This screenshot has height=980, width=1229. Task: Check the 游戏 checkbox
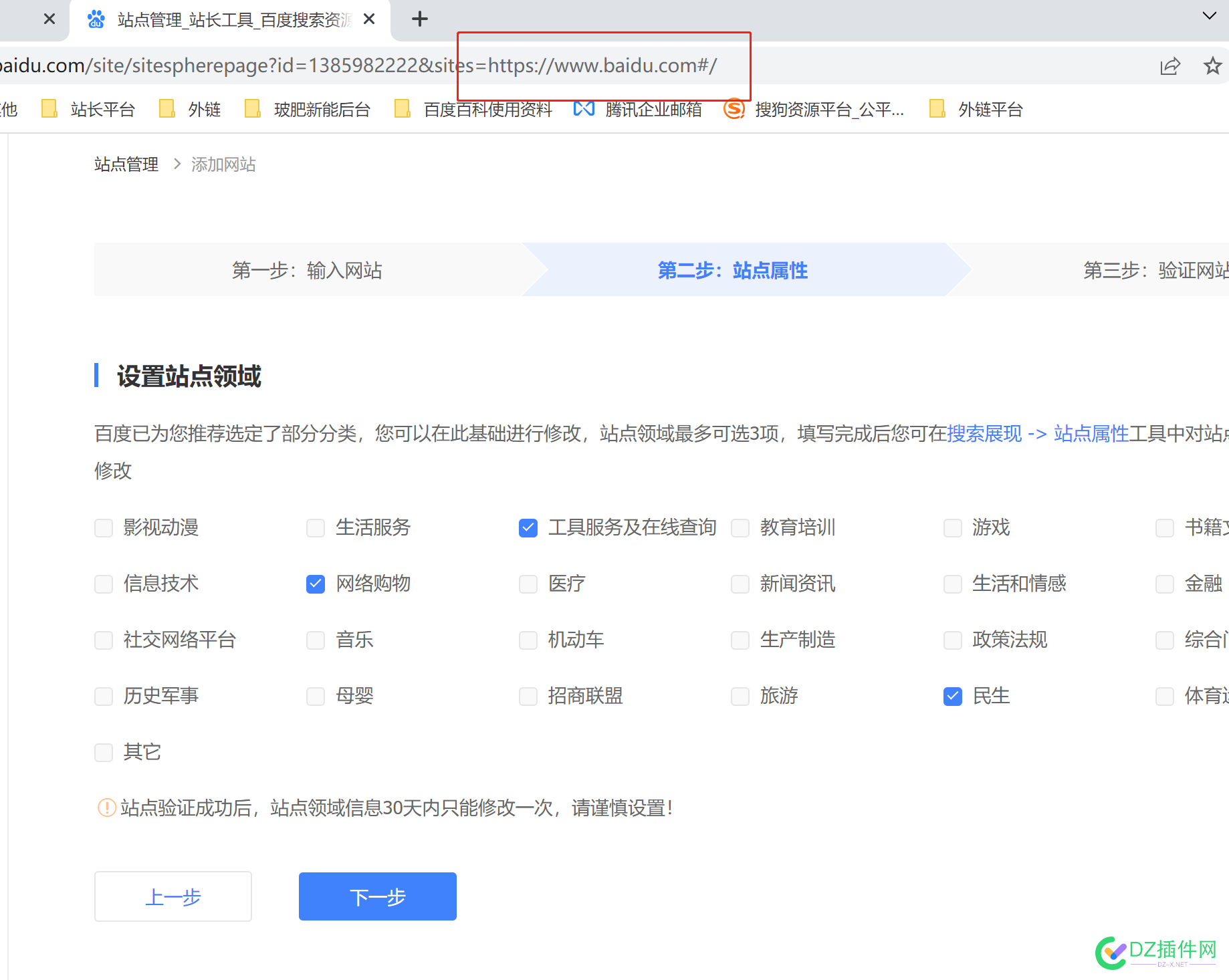tap(953, 528)
